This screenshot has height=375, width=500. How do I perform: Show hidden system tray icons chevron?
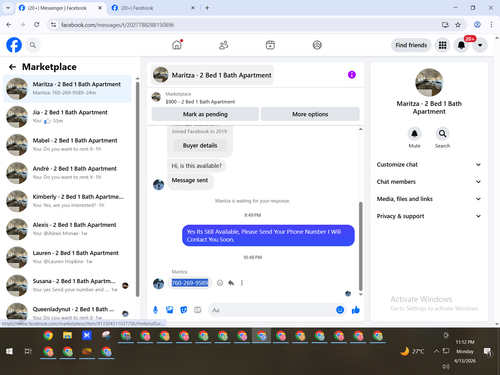pyautogui.click(x=436, y=351)
